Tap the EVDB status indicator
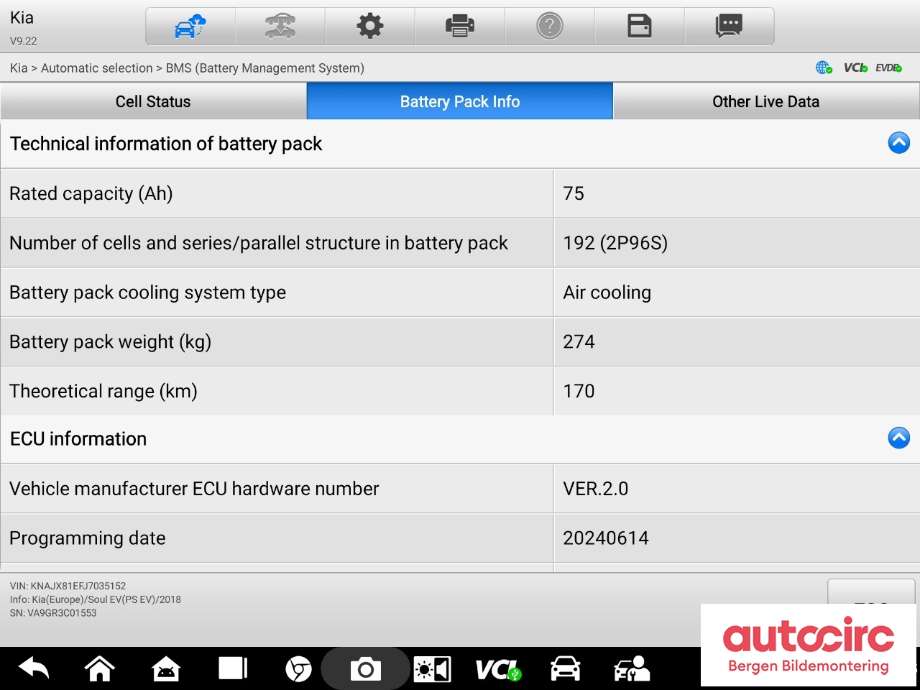The image size is (920, 690). point(888,68)
